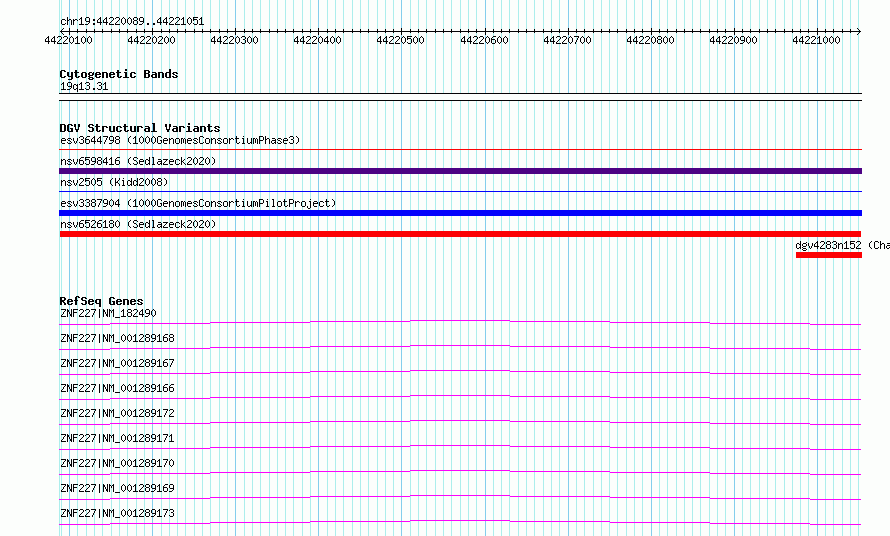The height and width of the screenshot is (536, 890).
Task: Open transcript label ZNF227|NM_001289166
Action: pos(117,388)
